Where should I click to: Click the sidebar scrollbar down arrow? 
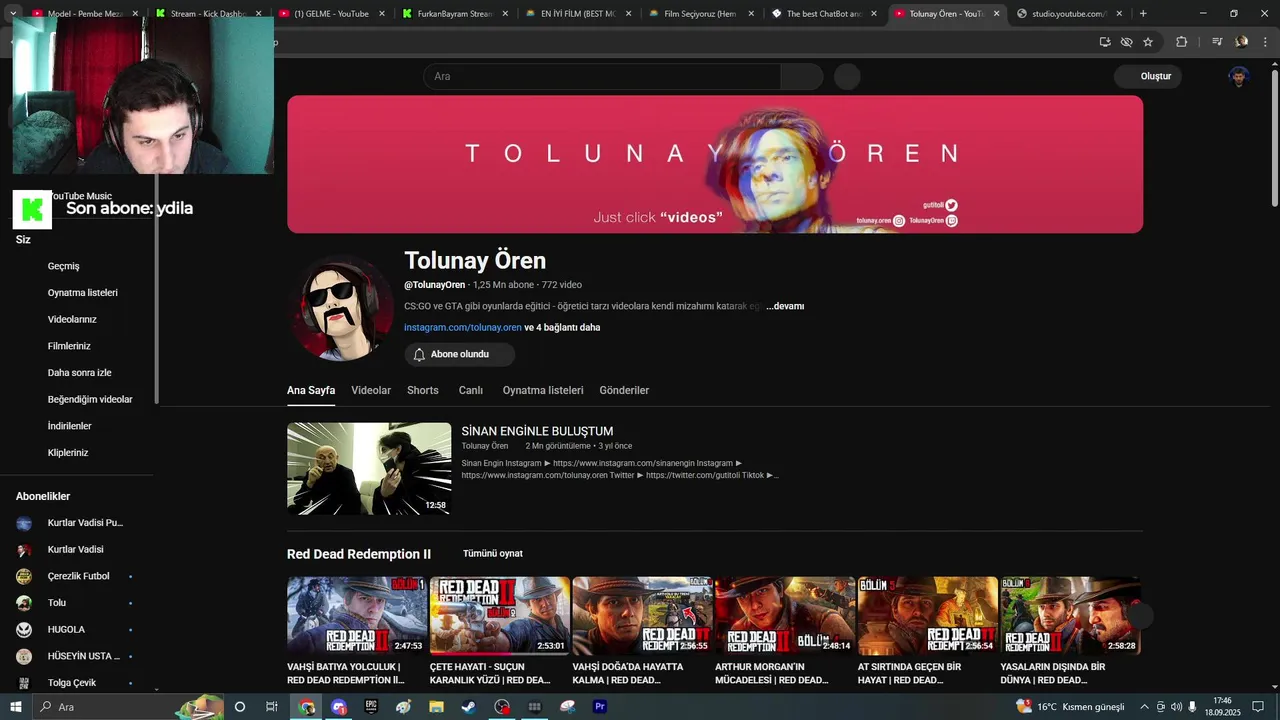157,688
